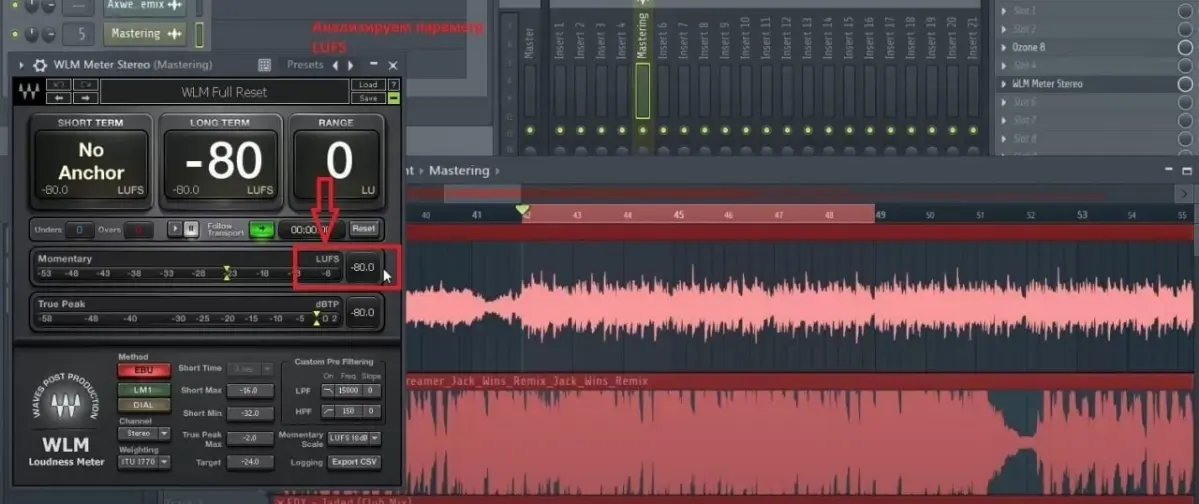Collapse the WLM lower panel with the green minus
The width and height of the screenshot is (1199, 504).
click(393, 98)
